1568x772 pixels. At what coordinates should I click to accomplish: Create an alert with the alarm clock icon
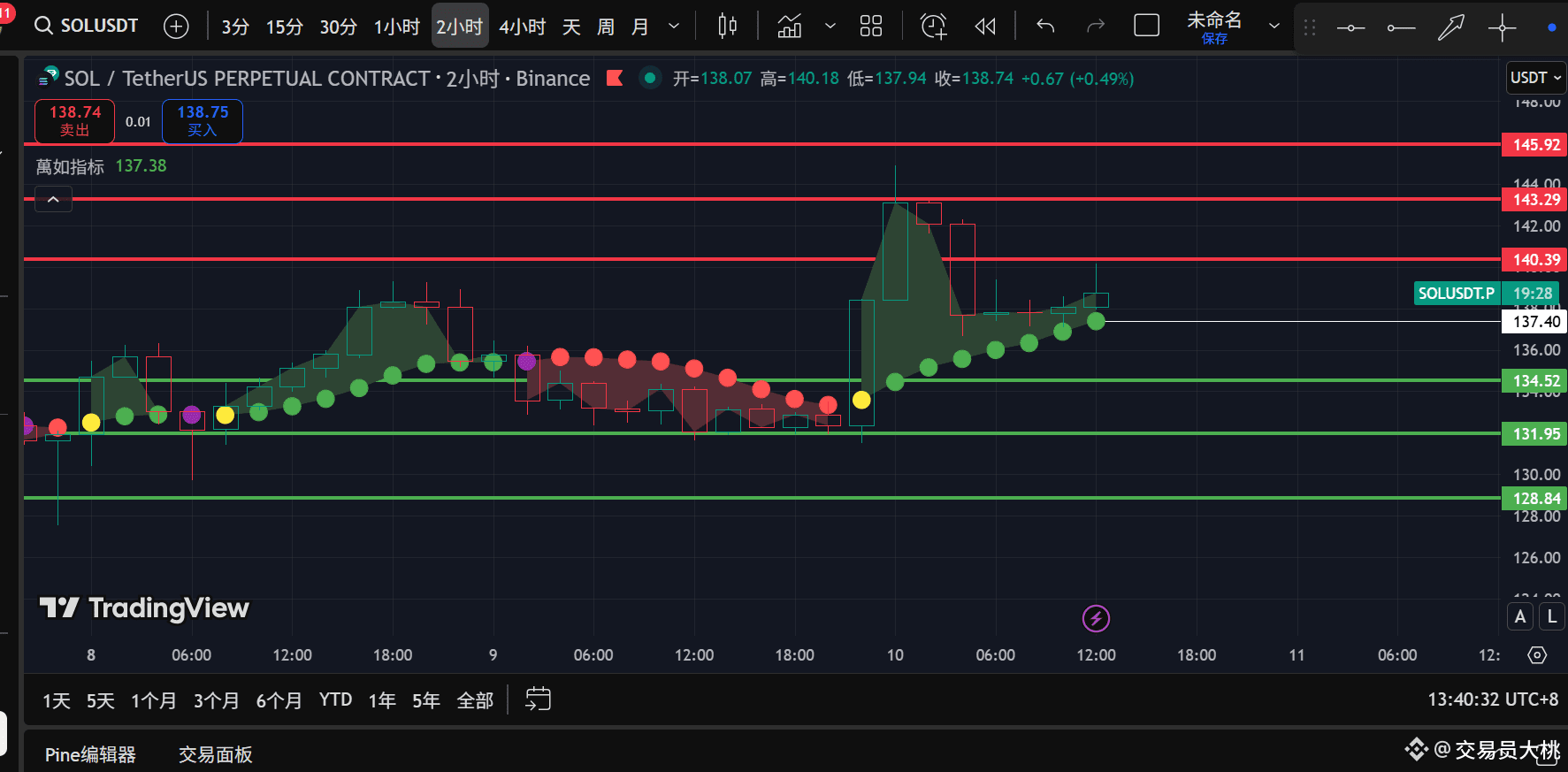(x=934, y=27)
